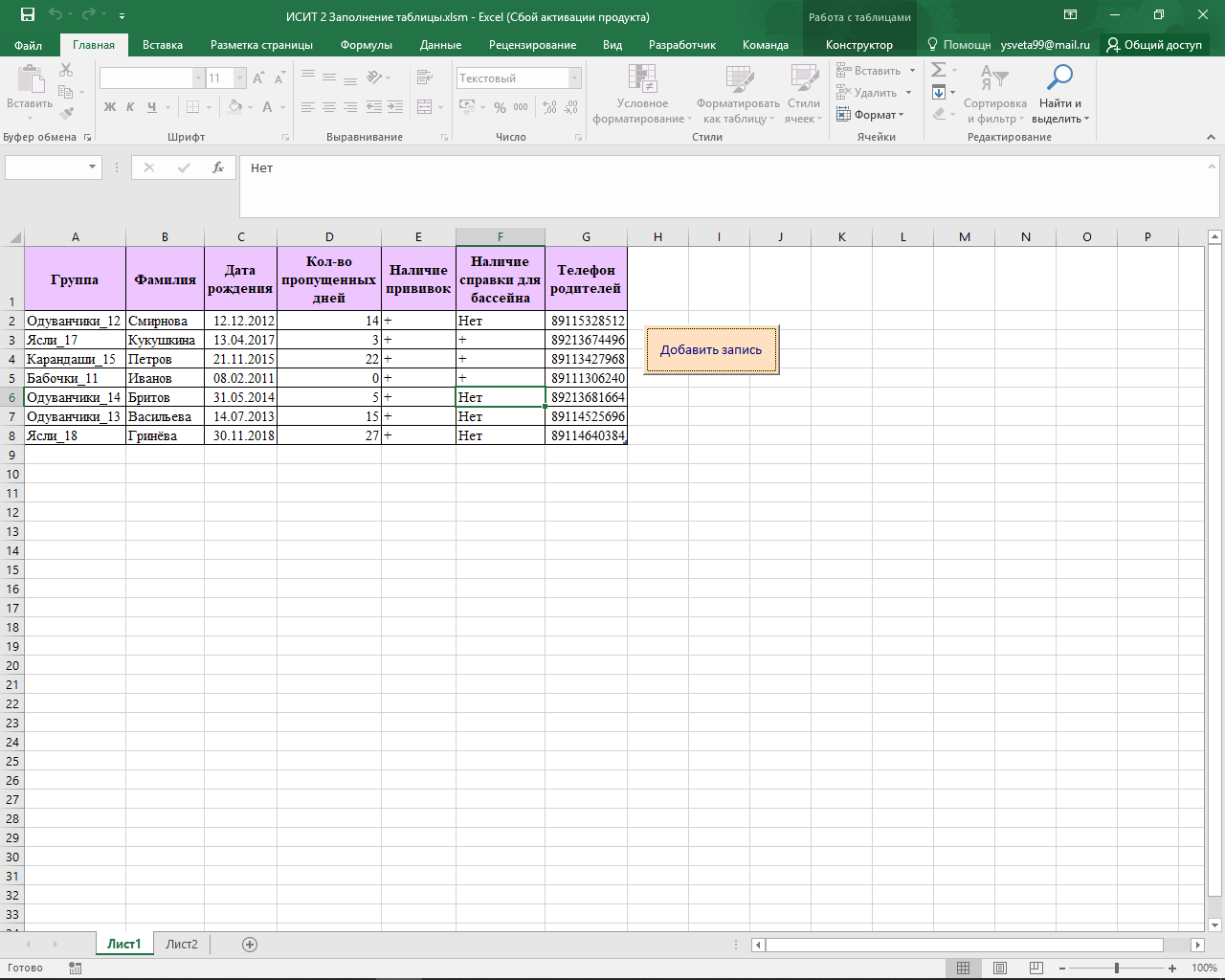Open the Name Box dropdown arrow
Screen dimensions: 1225x980
[93, 167]
